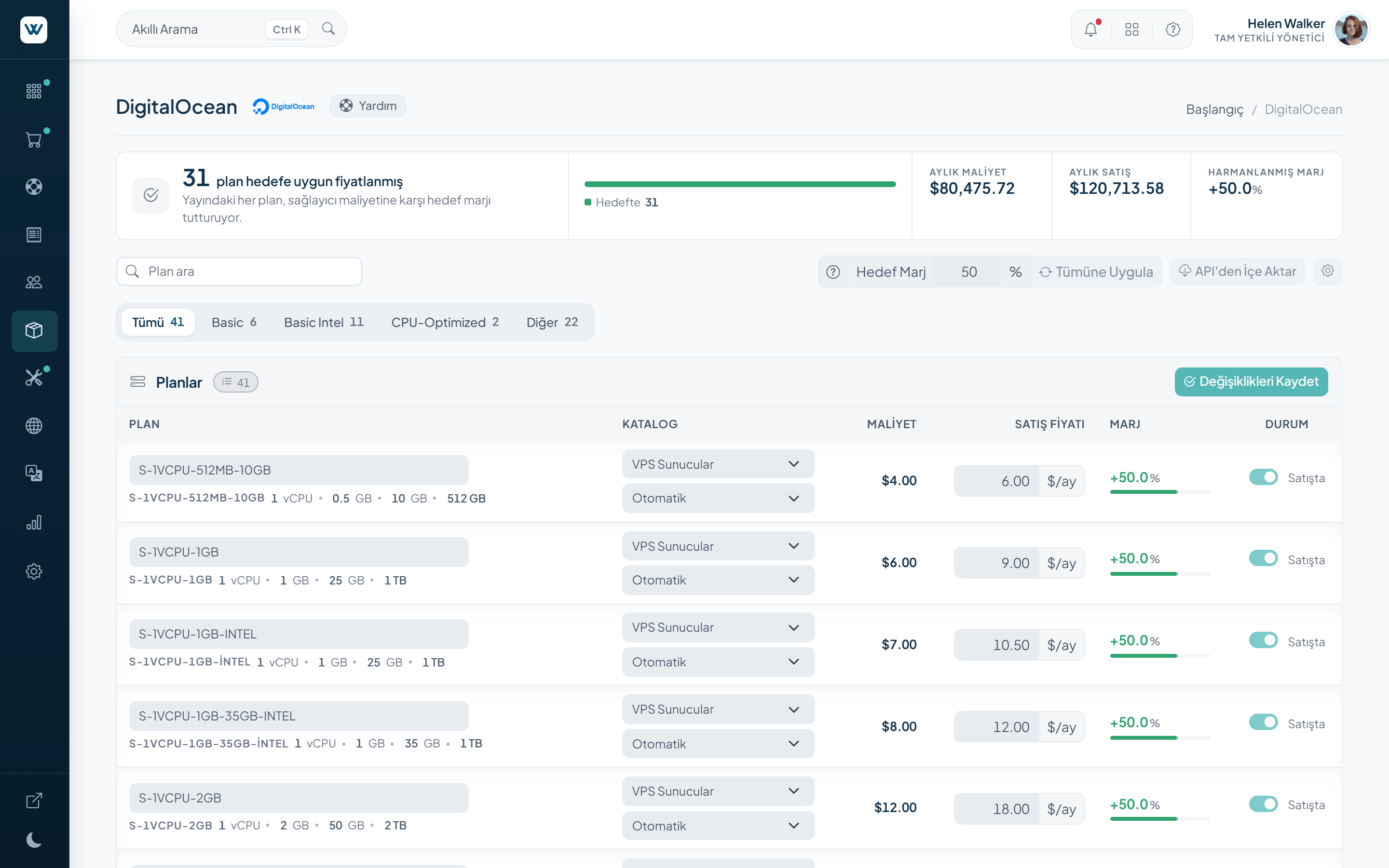Open the translation language sidebar icon
The height and width of the screenshot is (868, 1389).
coord(34,473)
